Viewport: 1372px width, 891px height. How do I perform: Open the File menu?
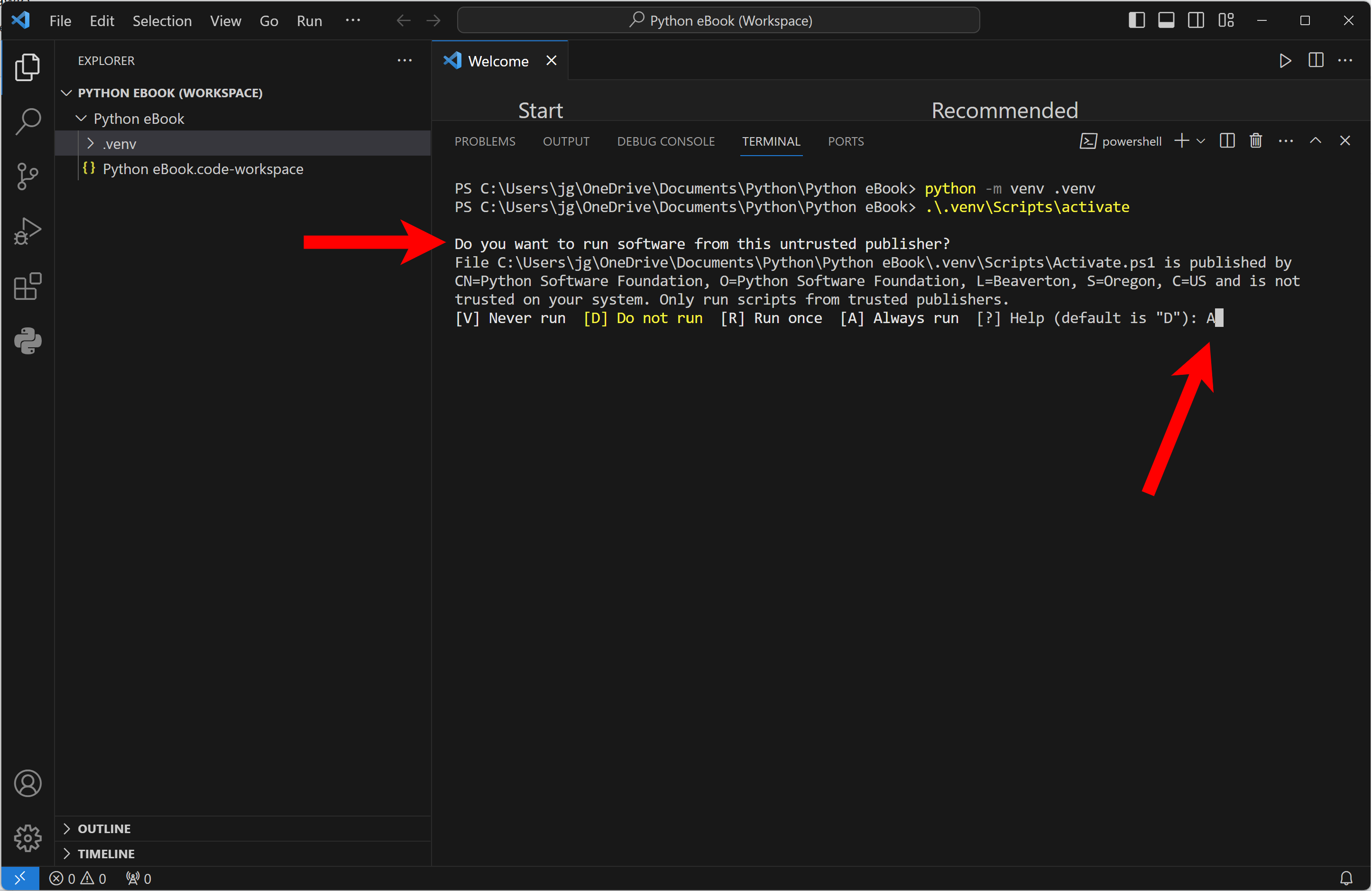[61, 21]
